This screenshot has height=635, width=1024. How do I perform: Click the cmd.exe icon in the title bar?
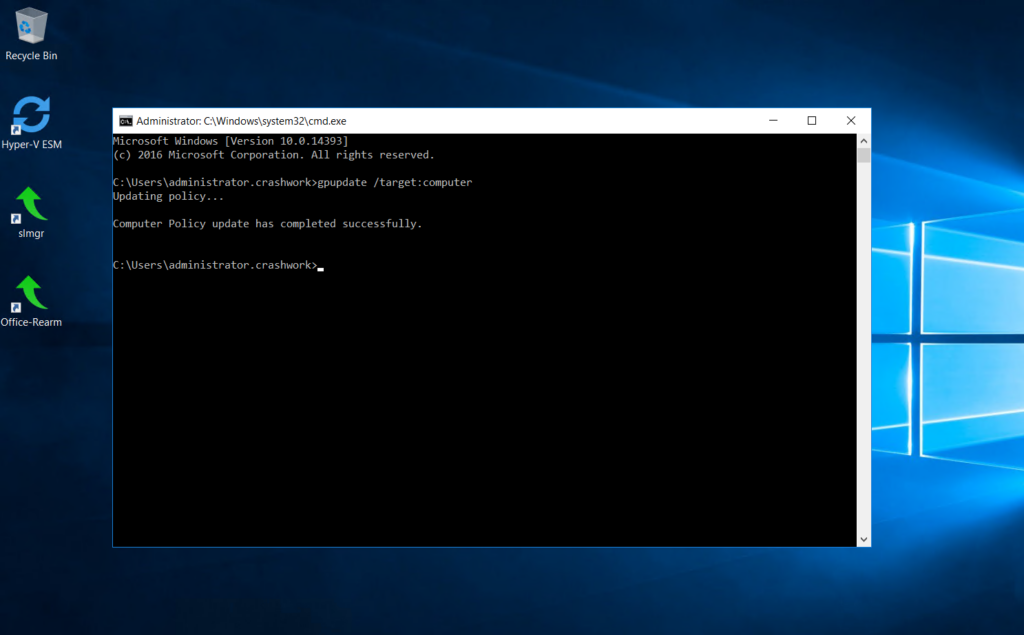point(124,120)
